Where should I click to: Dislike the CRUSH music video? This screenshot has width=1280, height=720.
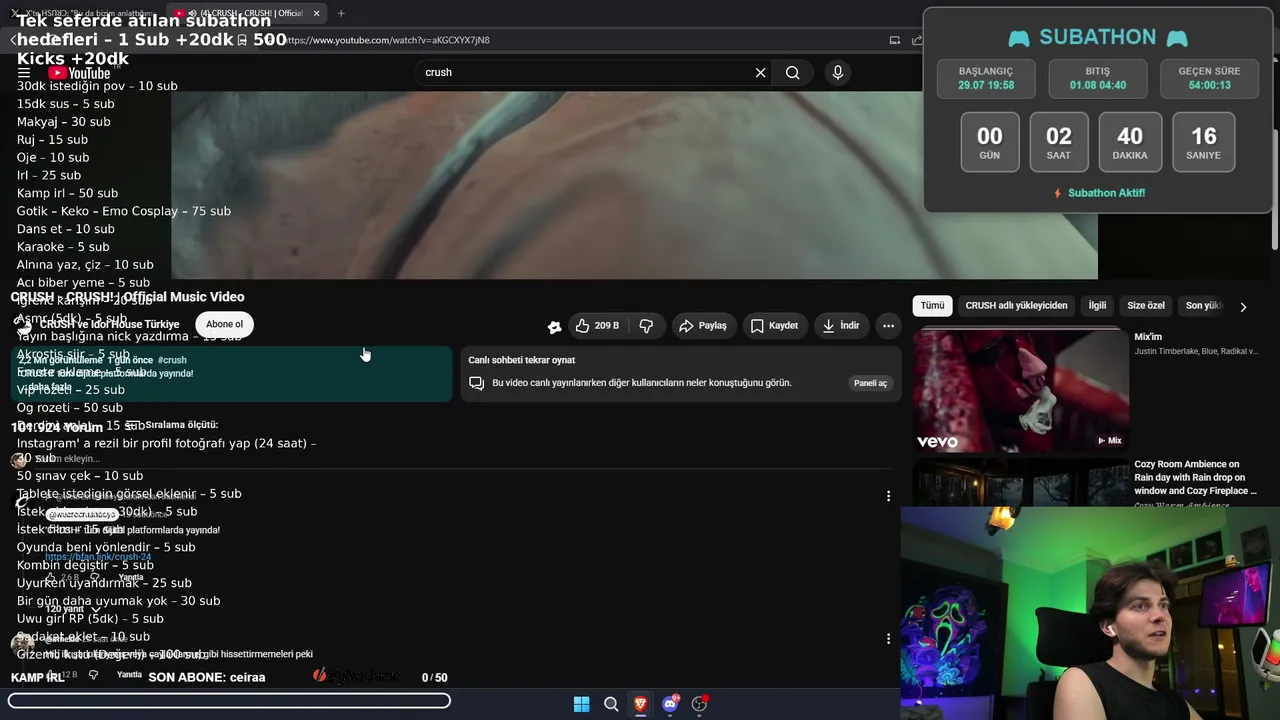click(646, 325)
